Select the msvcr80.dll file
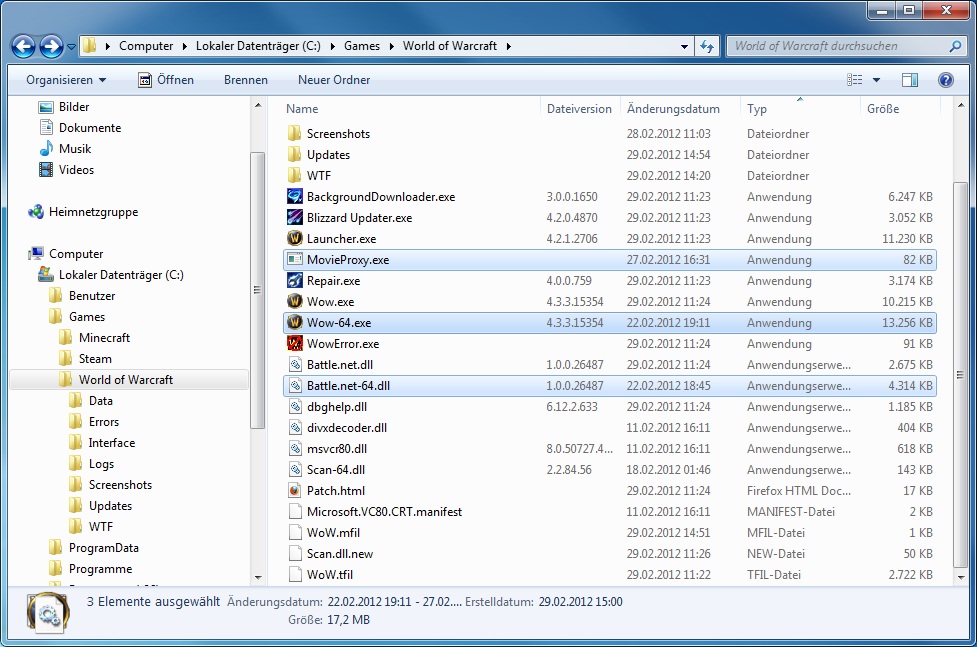Viewport: 977px width, 647px height. pyautogui.click(x=610, y=449)
